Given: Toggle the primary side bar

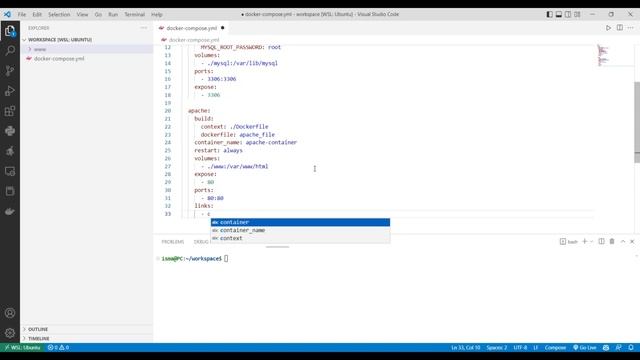Looking at the screenshot, I should pyautogui.click(x=549, y=14).
